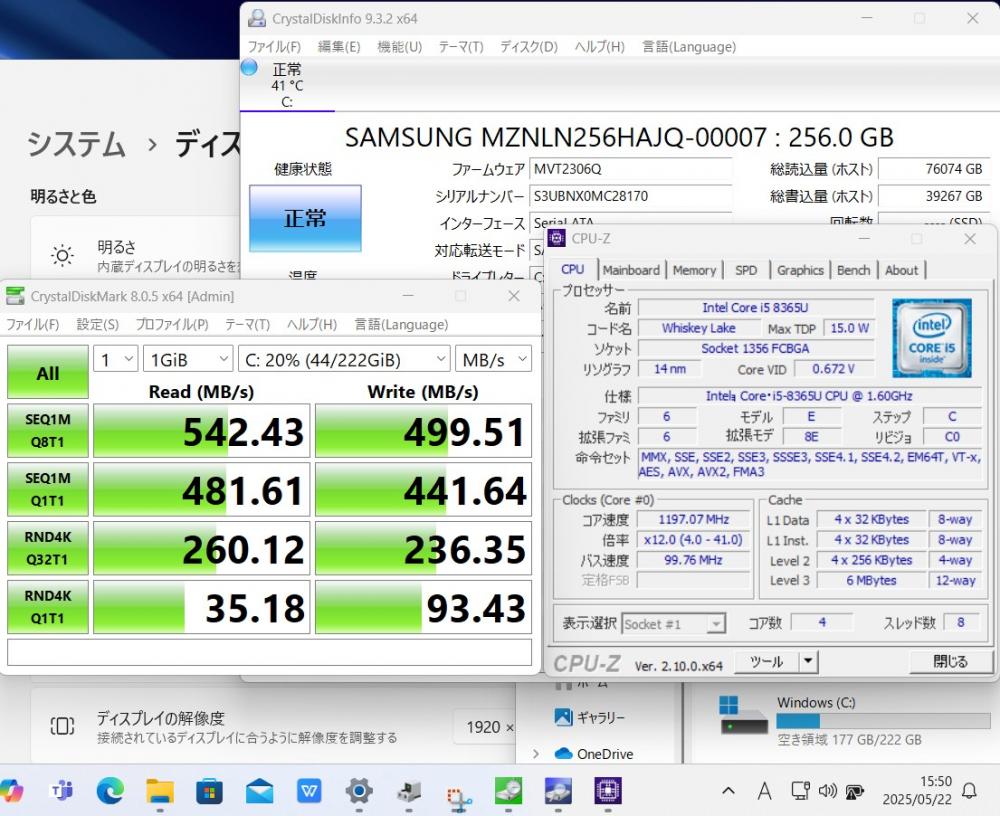Open File Explorer from the taskbar

(159, 792)
